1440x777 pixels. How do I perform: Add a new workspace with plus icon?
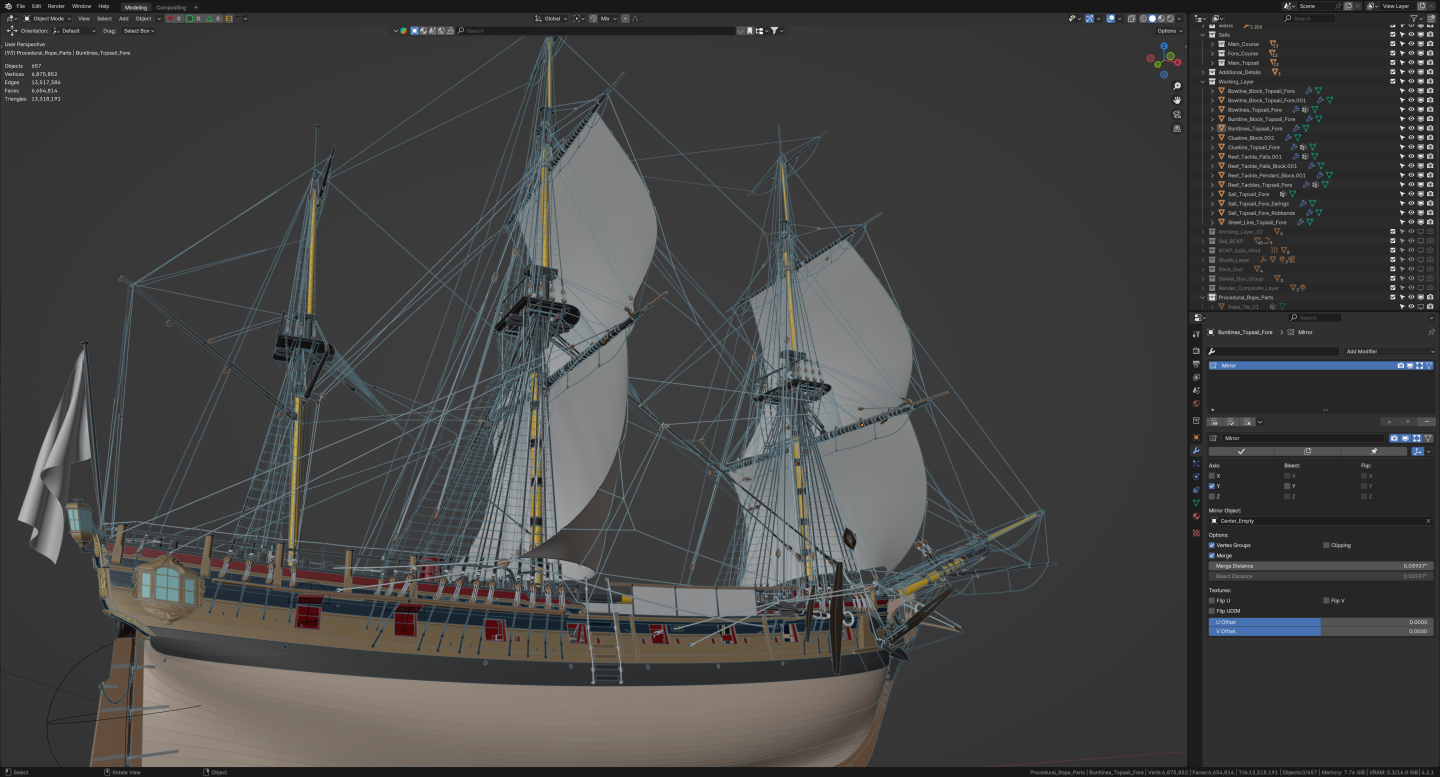coord(196,7)
